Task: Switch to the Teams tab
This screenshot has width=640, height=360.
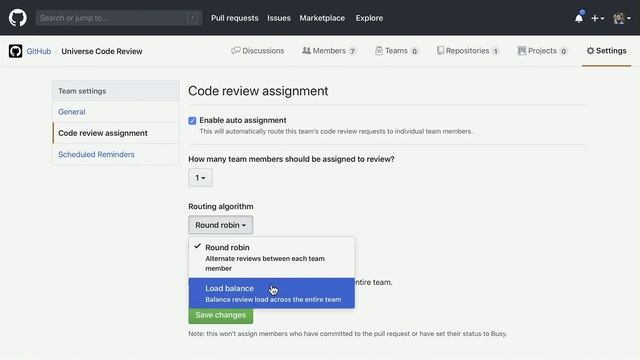Action: 396,51
